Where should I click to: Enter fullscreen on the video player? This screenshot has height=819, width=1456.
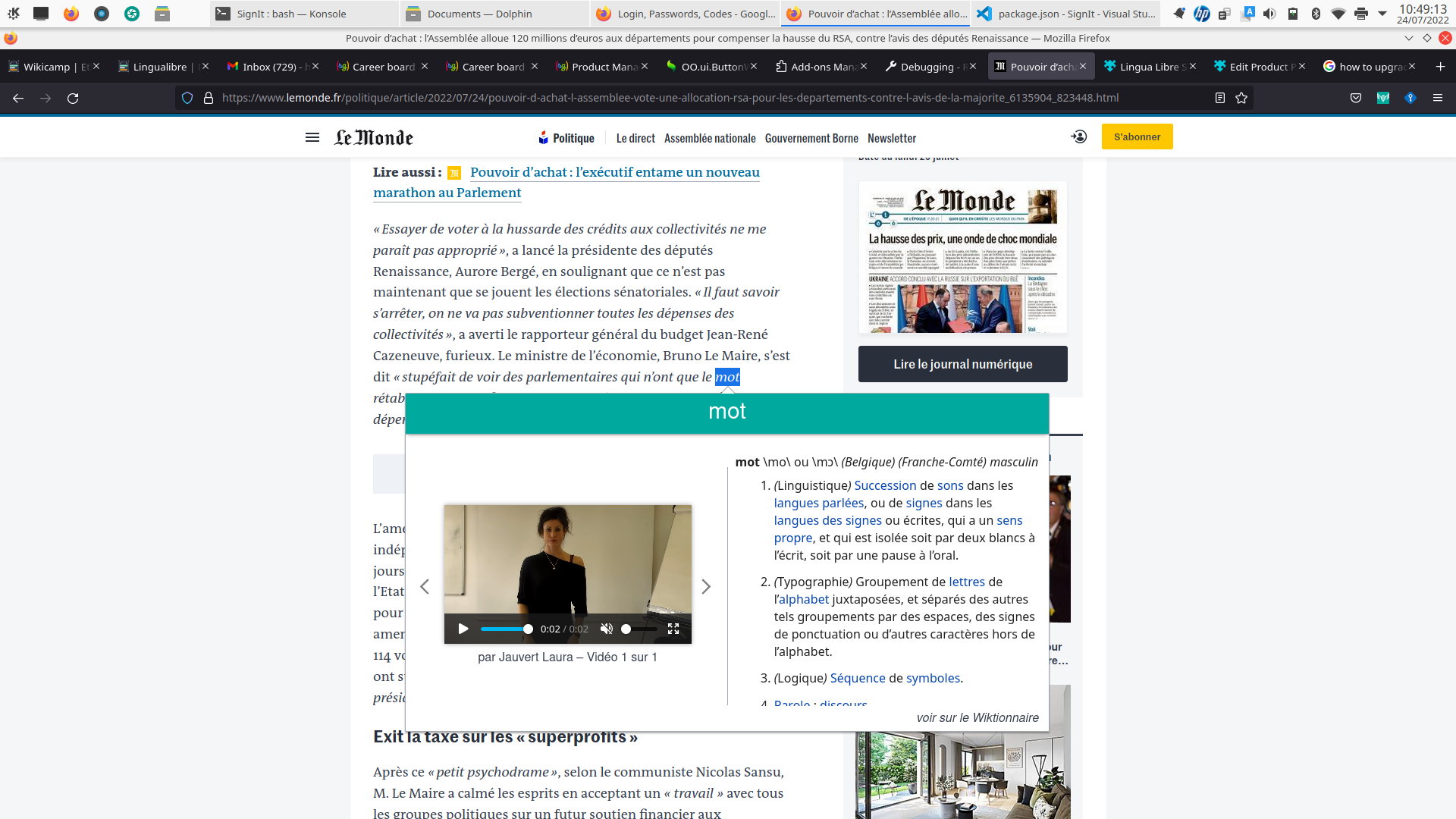coord(673,629)
